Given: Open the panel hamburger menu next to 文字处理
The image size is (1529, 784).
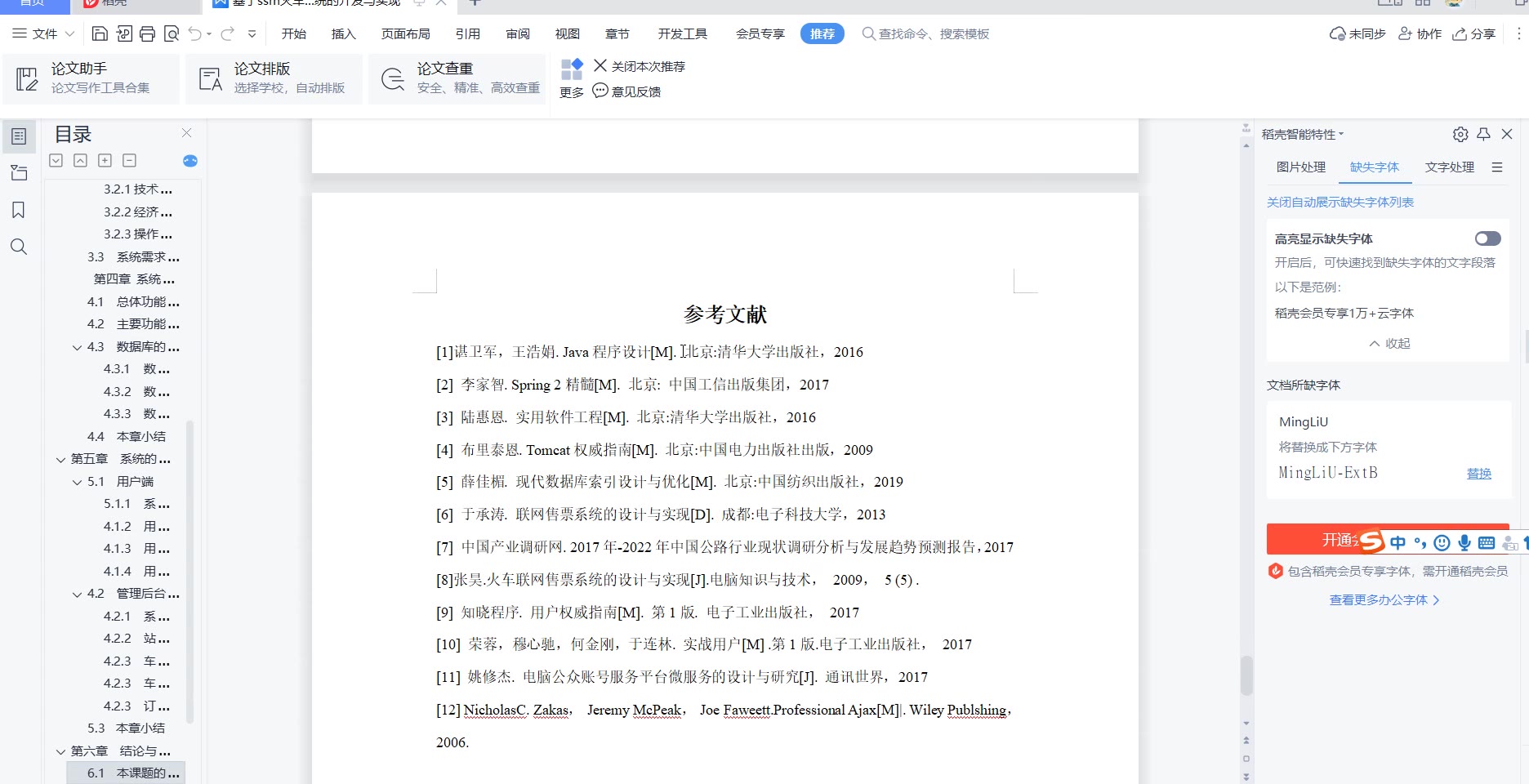Looking at the screenshot, I should [x=1497, y=167].
